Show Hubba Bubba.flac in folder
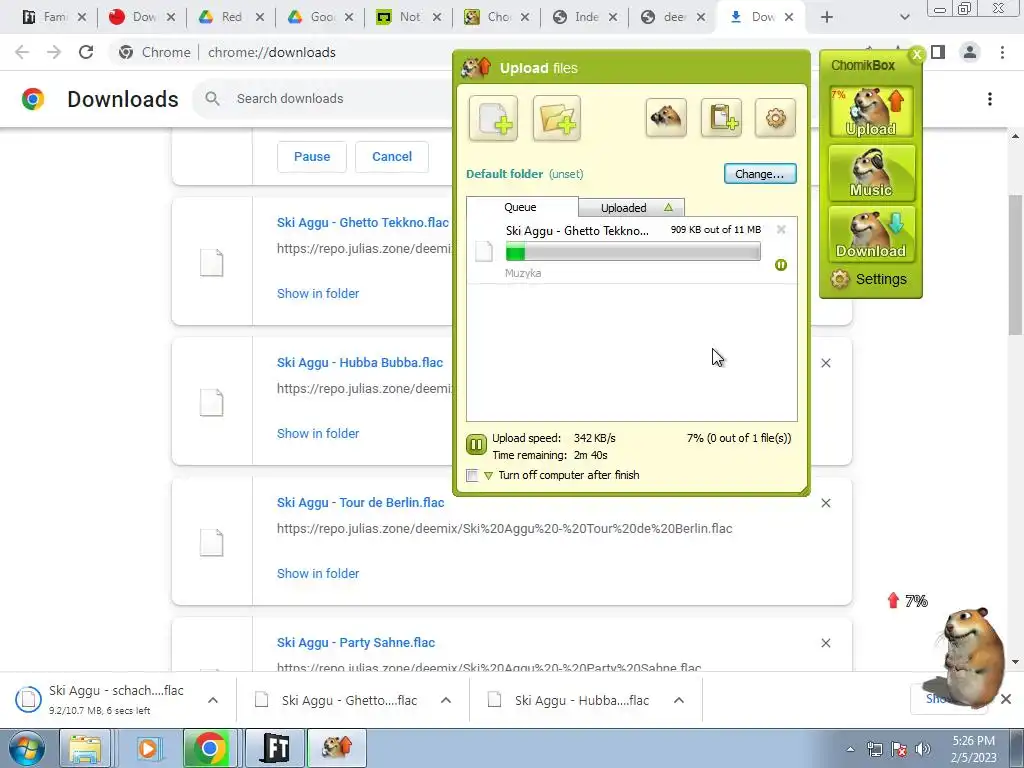Image resolution: width=1024 pixels, height=768 pixels. [x=318, y=434]
